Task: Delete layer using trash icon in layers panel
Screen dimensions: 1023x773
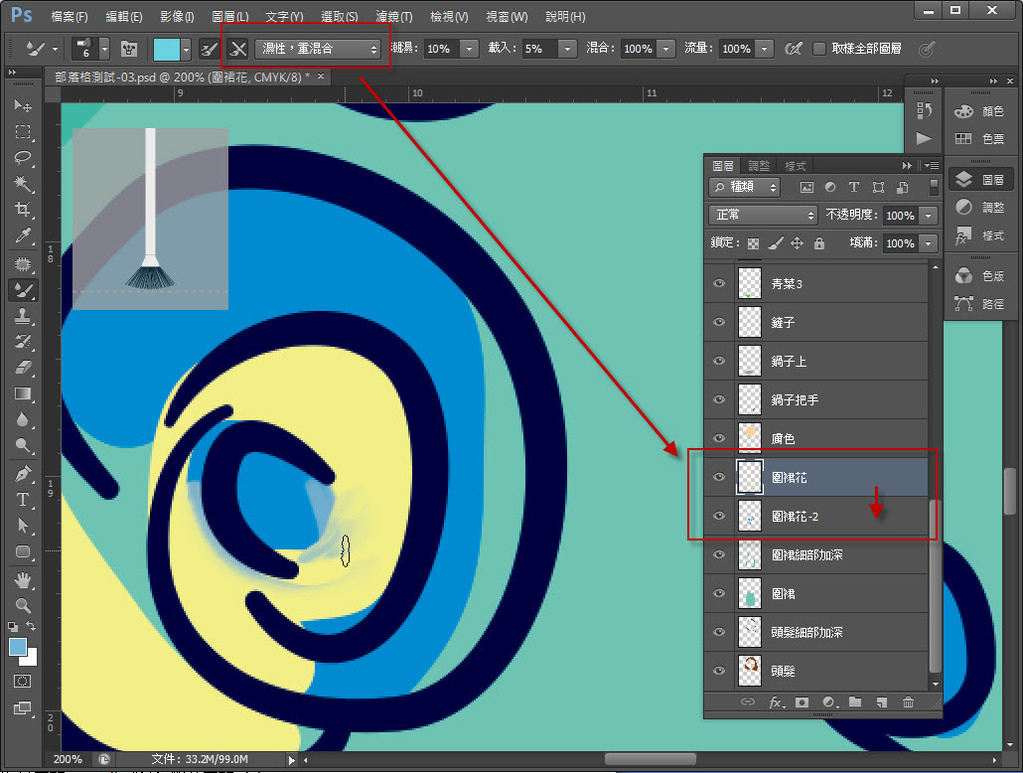Action: click(x=908, y=703)
